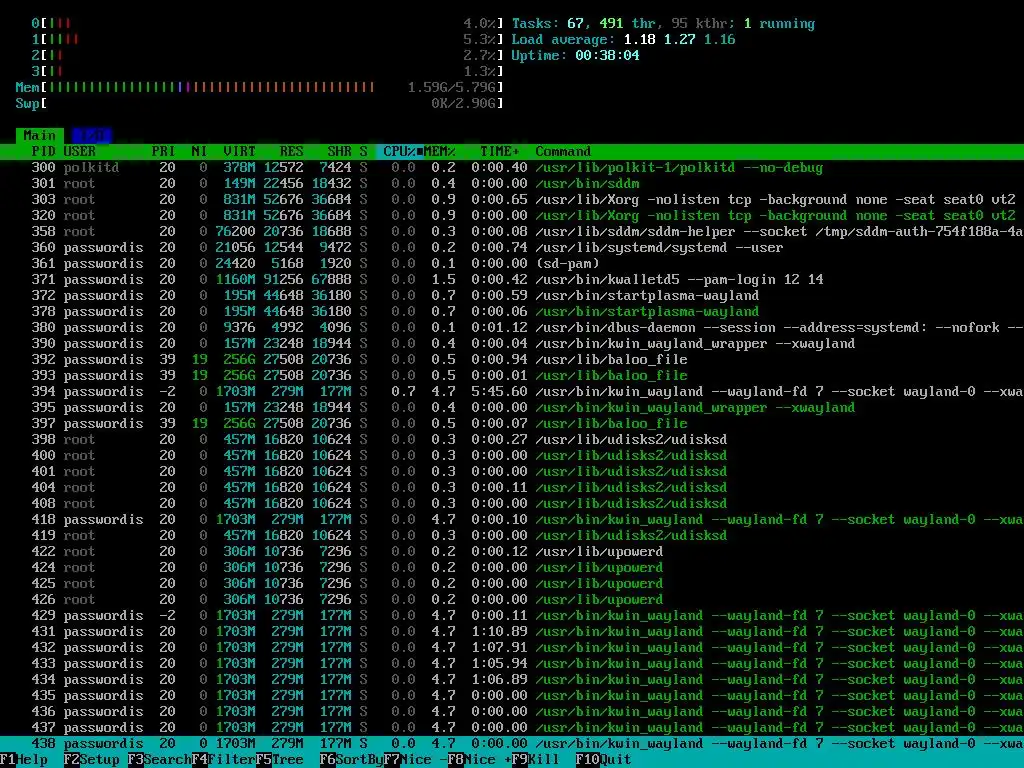Select the polkitd process row PID 300

tap(512, 168)
